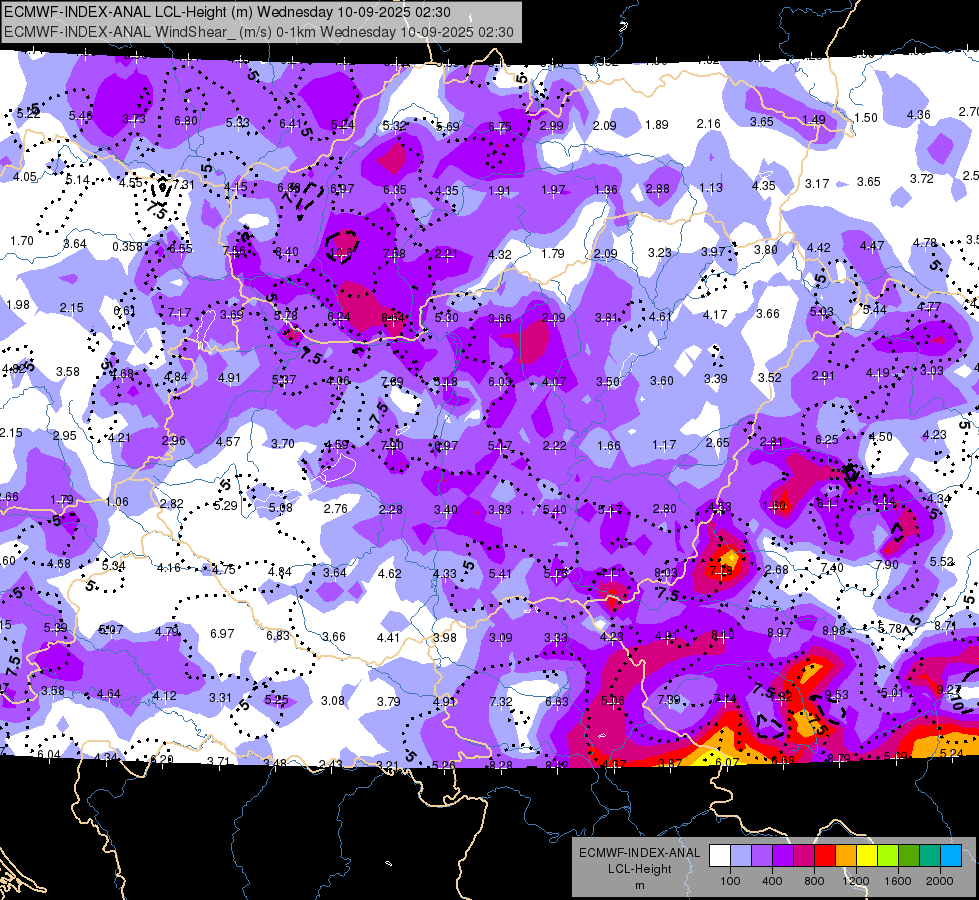Click the WindShear 0-1km title line
Viewport: 979px width, 900px height.
click(258, 32)
